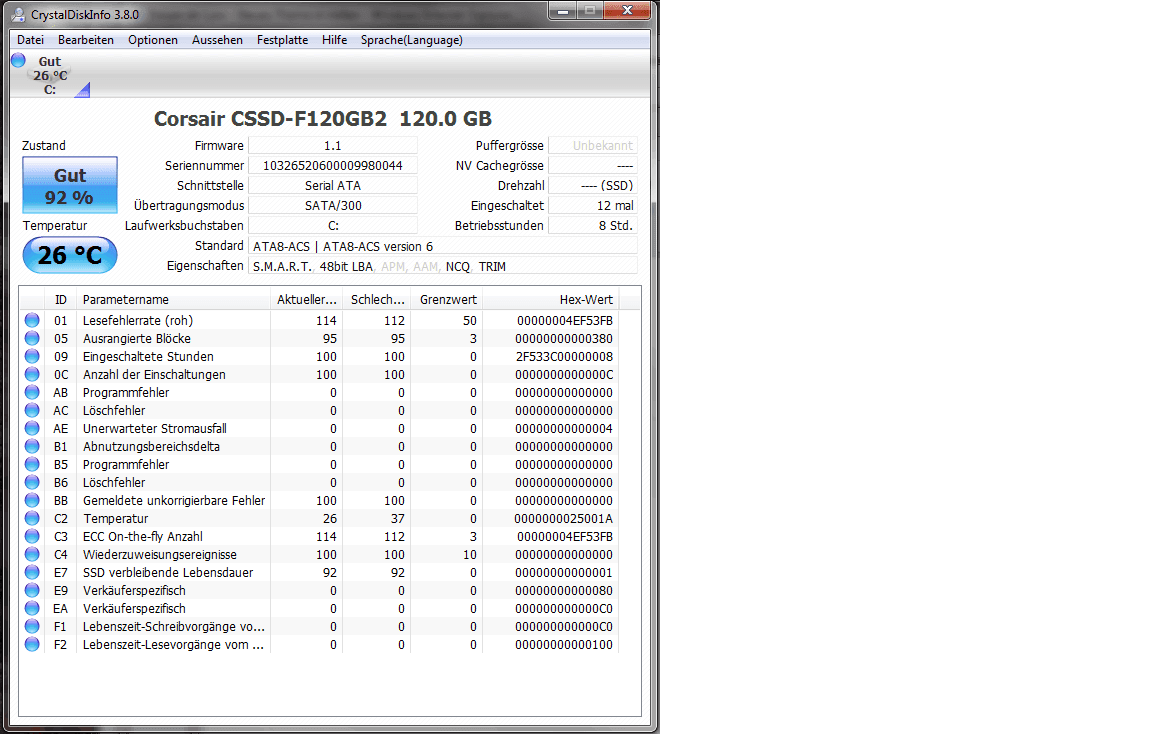
Task: Click the Seriennummer field value
Action: [333, 165]
